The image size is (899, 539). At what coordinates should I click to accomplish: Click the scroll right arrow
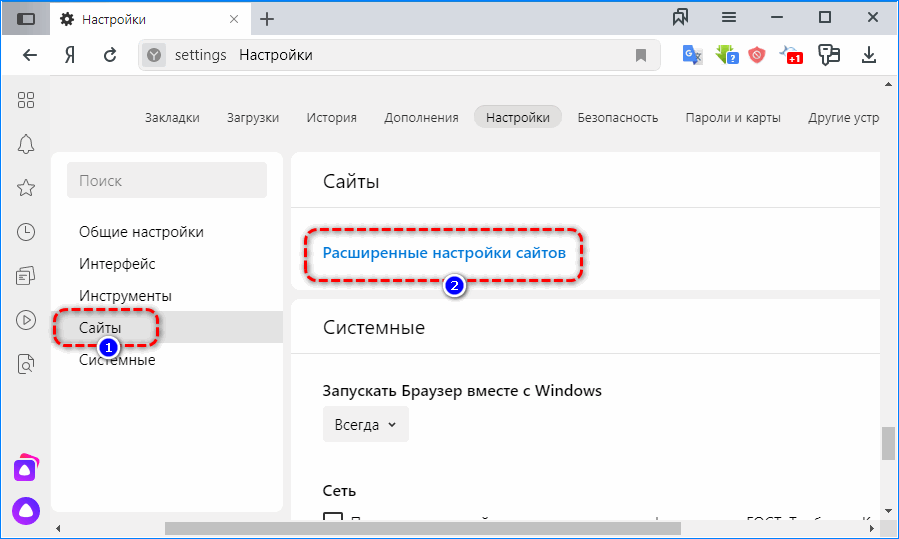871,528
